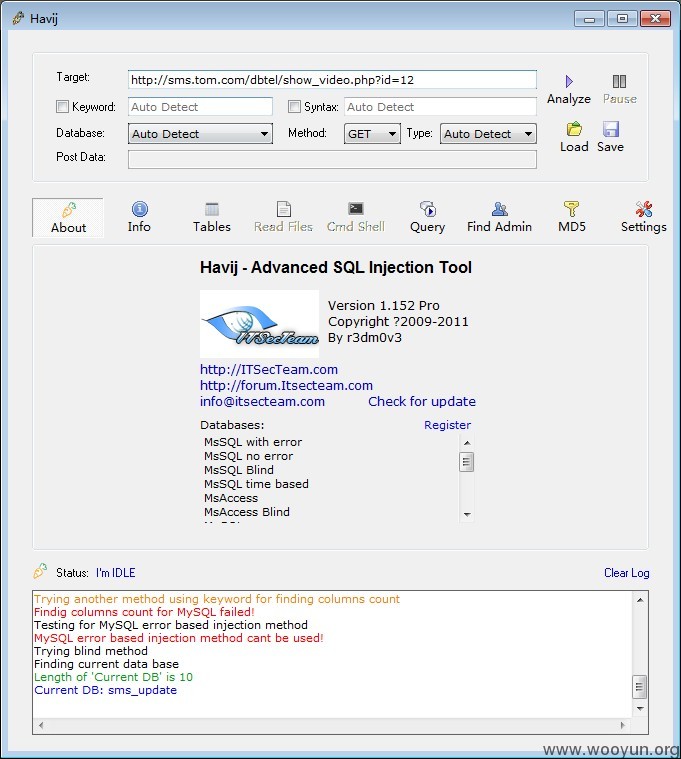
Task: Click the info@itsecteam.com email link
Action: click(262, 401)
